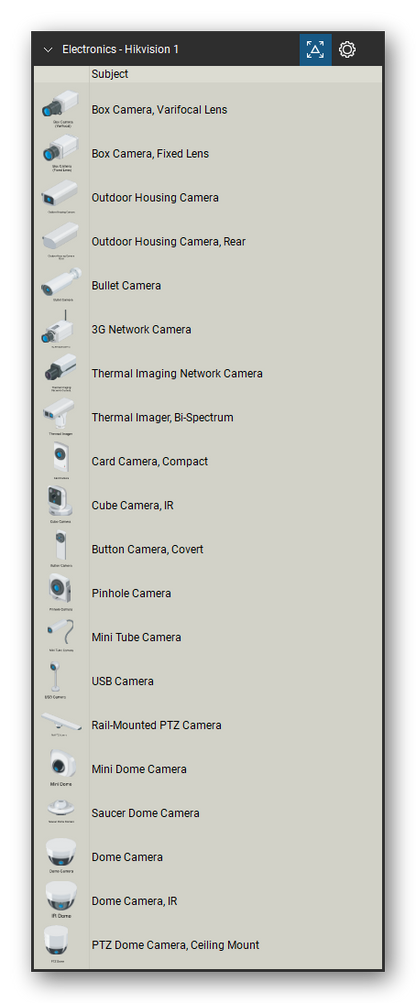This screenshot has height=1003, width=416.
Task: Select the Thermal Imager Bi-Spectrum thumbnail
Action: click(x=61, y=417)
